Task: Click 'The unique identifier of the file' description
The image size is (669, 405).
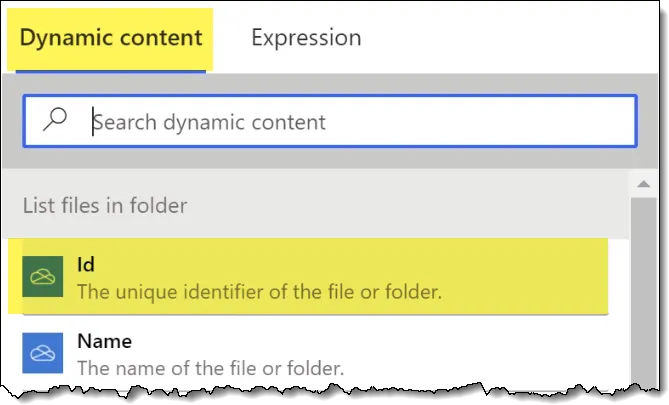Action: pos(259,293)
